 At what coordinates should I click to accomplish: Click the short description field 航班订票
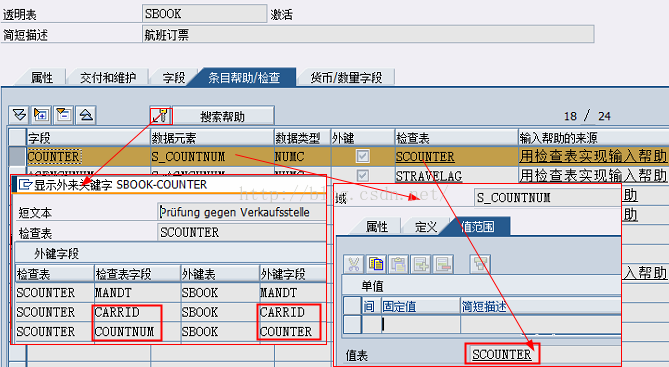368,34
